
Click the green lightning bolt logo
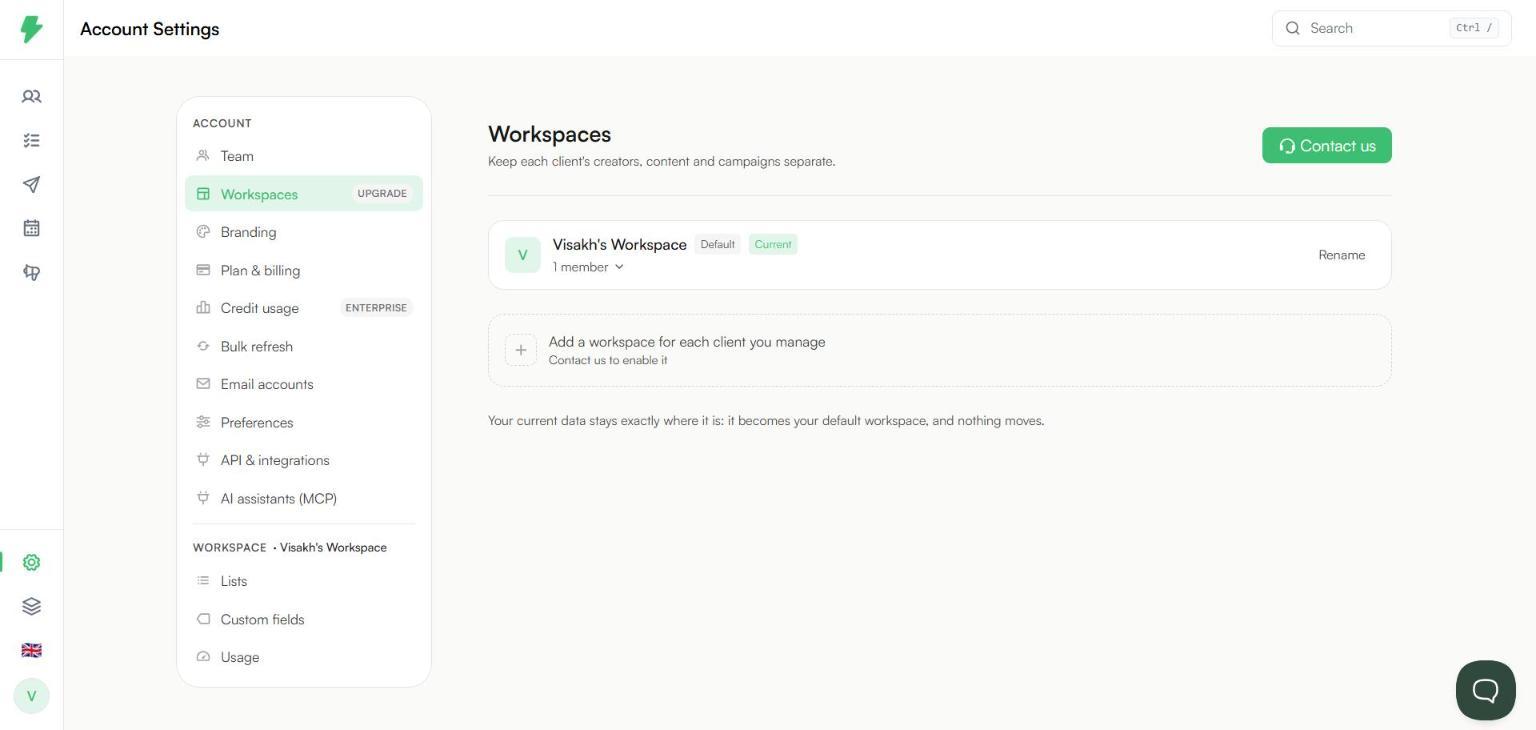(x=31, y=29)
